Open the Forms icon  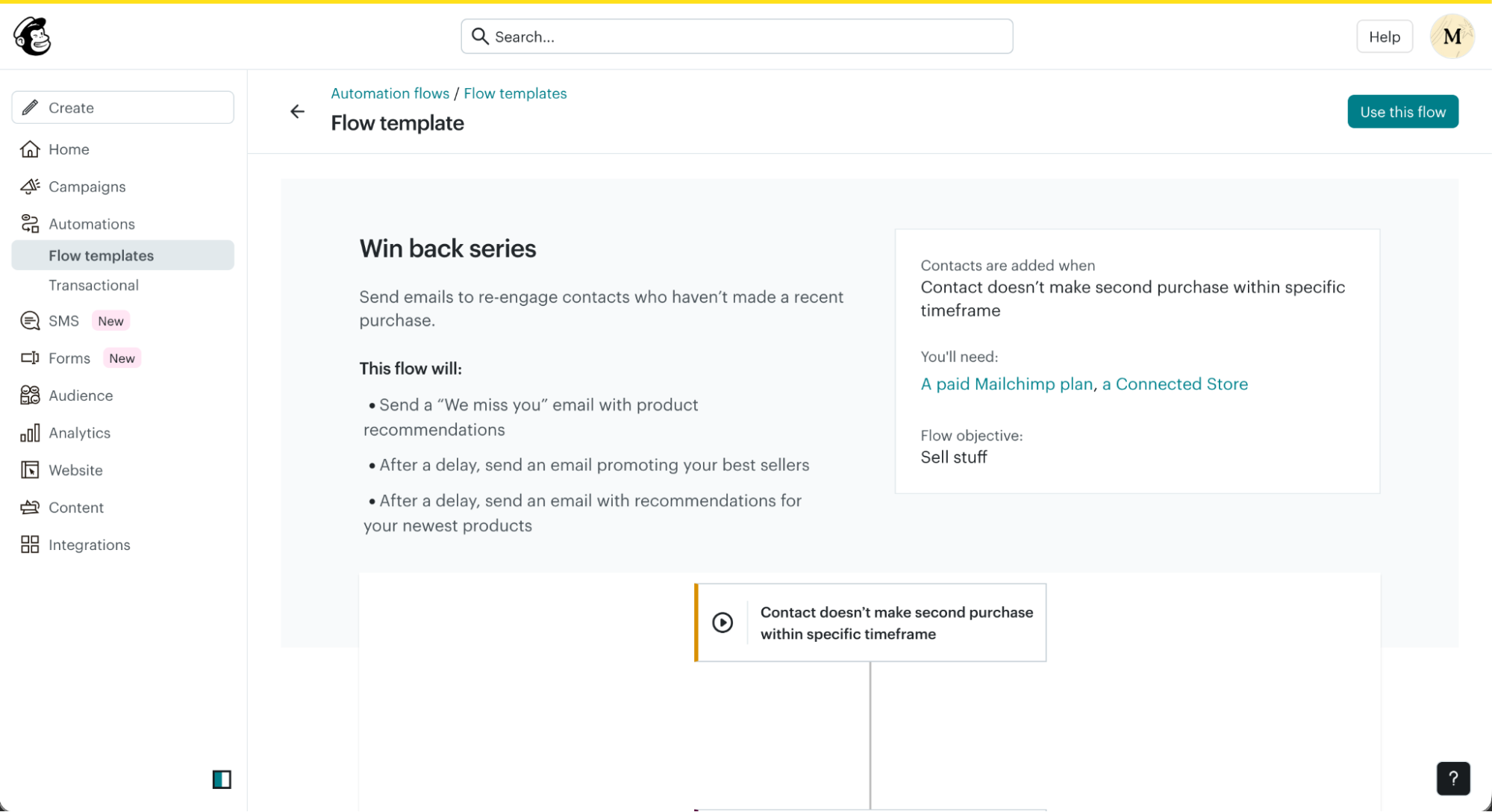point(30,357)
